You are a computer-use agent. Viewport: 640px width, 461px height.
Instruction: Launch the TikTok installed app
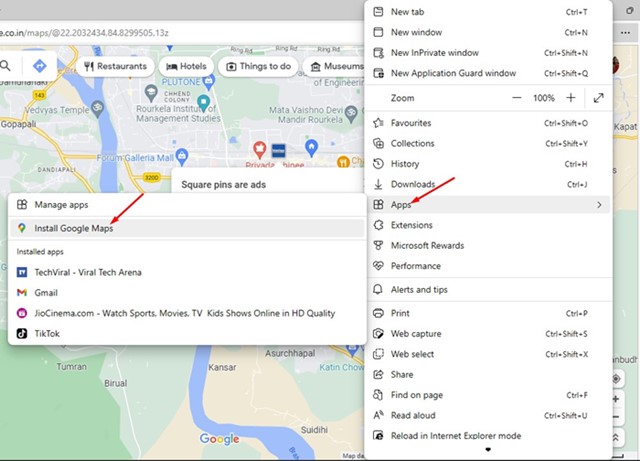[187, 334]
